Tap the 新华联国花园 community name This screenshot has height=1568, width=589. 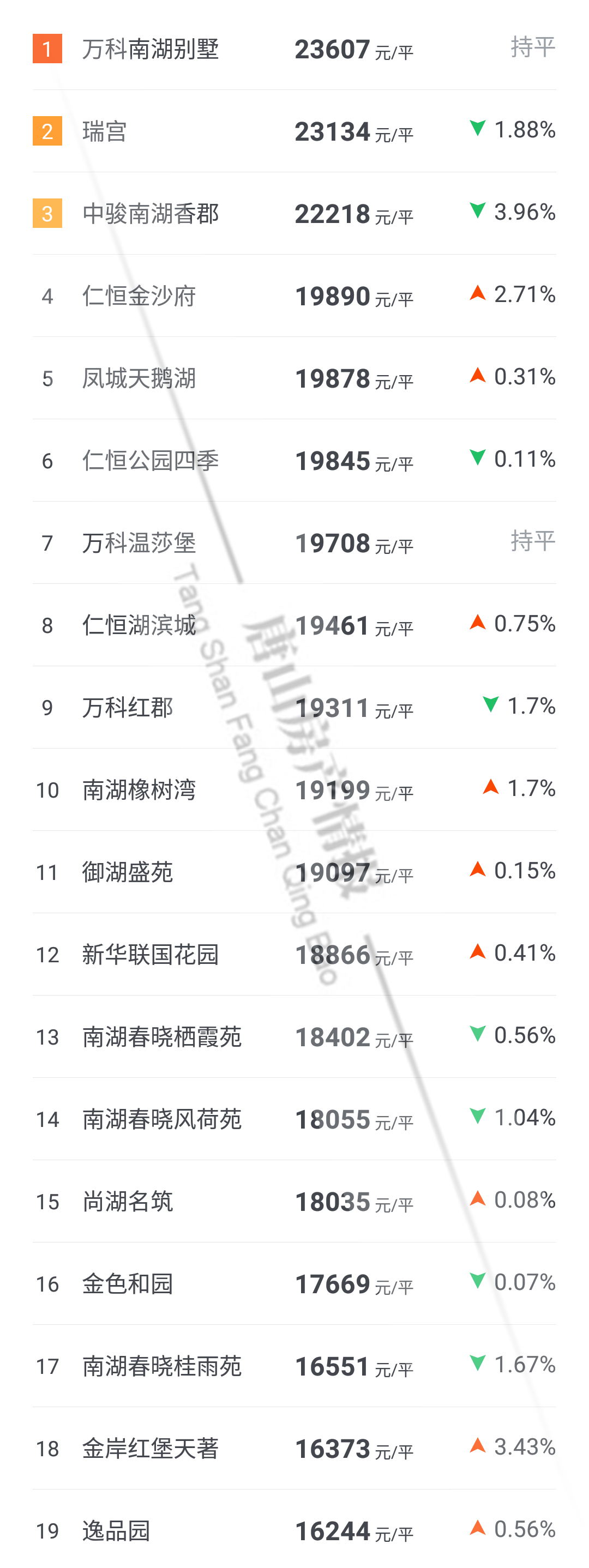pyautogui.click(x=151, y=955)
